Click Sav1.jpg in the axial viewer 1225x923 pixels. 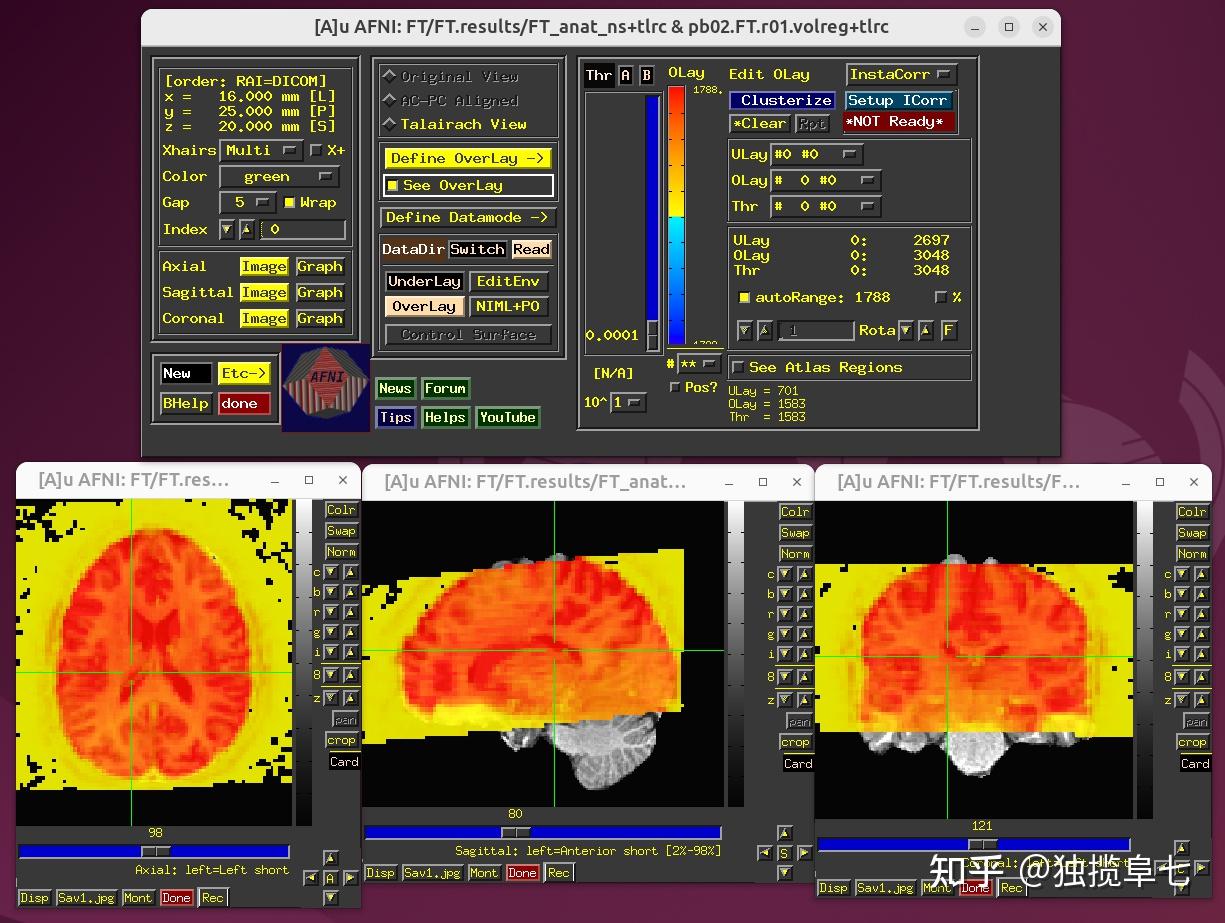[86, 898]
